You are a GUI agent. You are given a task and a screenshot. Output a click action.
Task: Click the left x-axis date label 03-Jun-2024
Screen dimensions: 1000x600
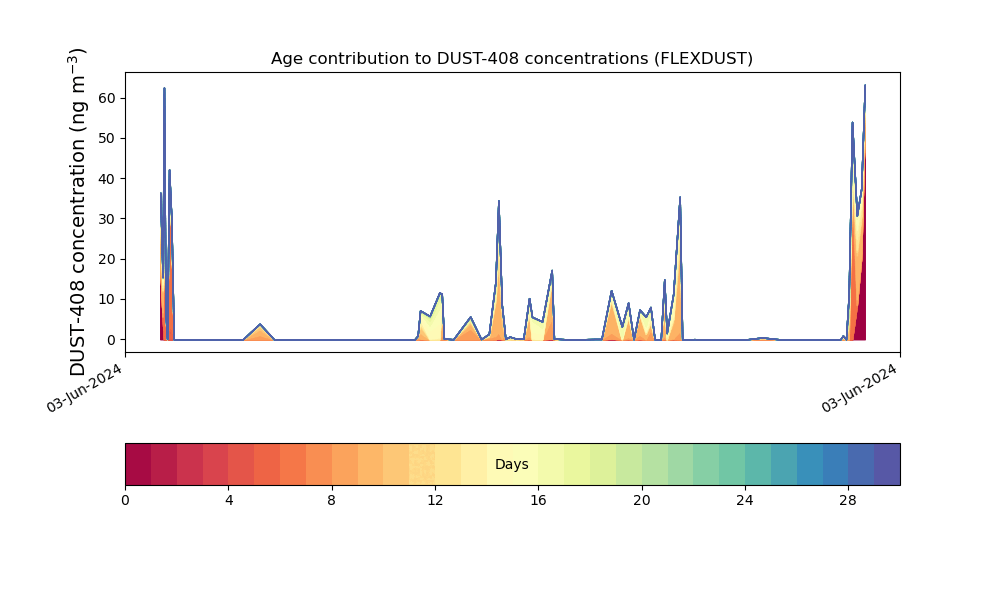point(84,388)
